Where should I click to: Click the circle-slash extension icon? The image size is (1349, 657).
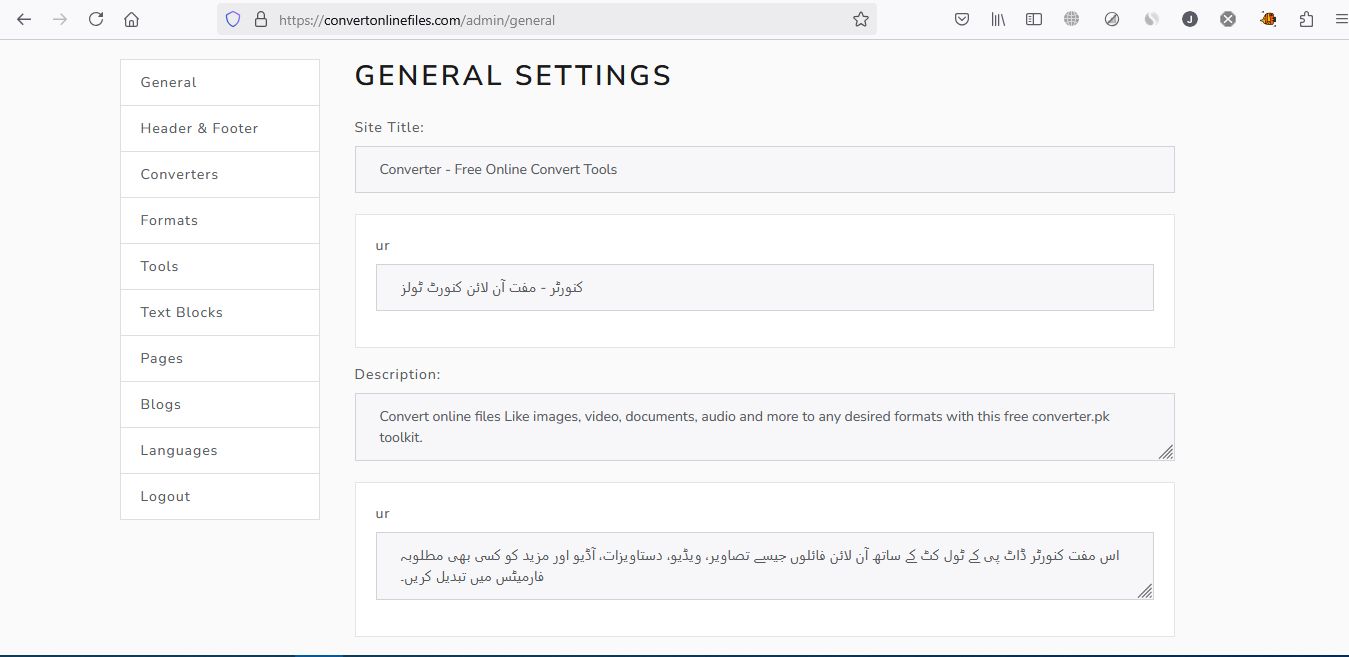coord(1112,19)
